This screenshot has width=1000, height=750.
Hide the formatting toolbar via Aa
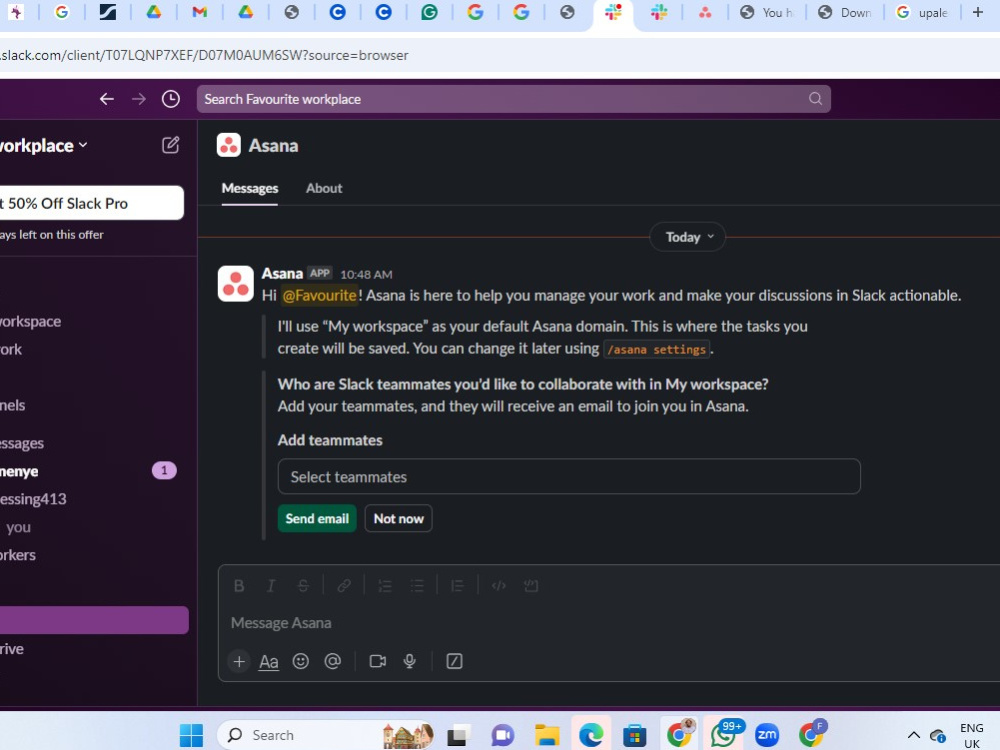click(x=268, y=662)
